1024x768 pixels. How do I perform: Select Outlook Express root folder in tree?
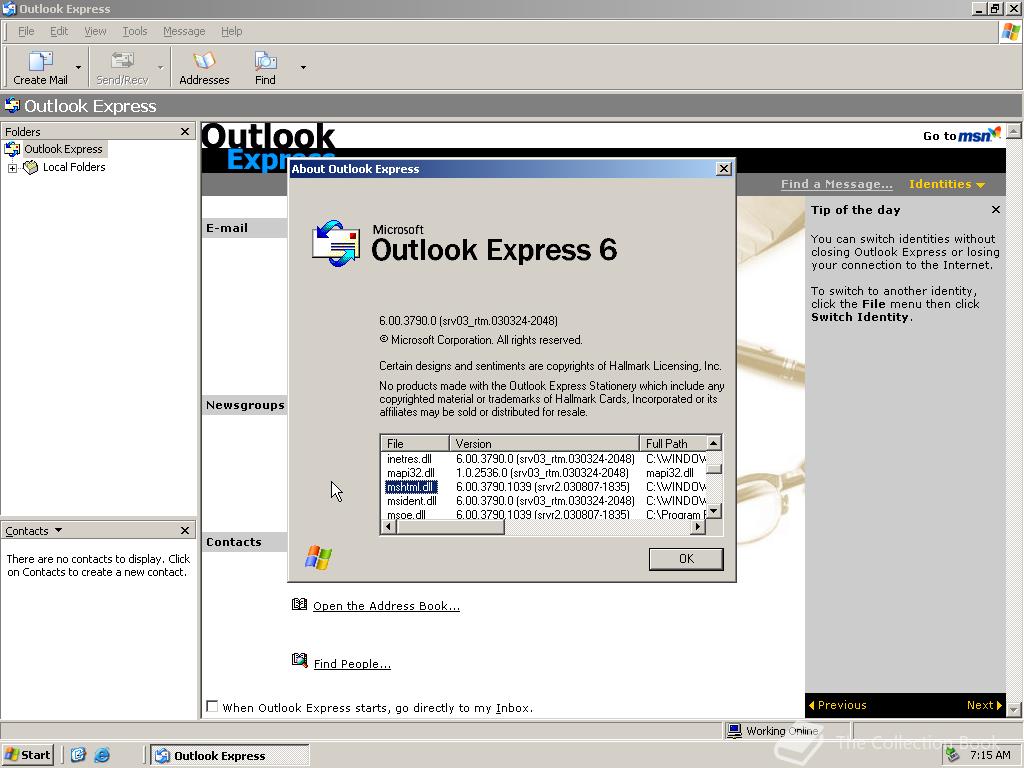[x=63, y=149]
